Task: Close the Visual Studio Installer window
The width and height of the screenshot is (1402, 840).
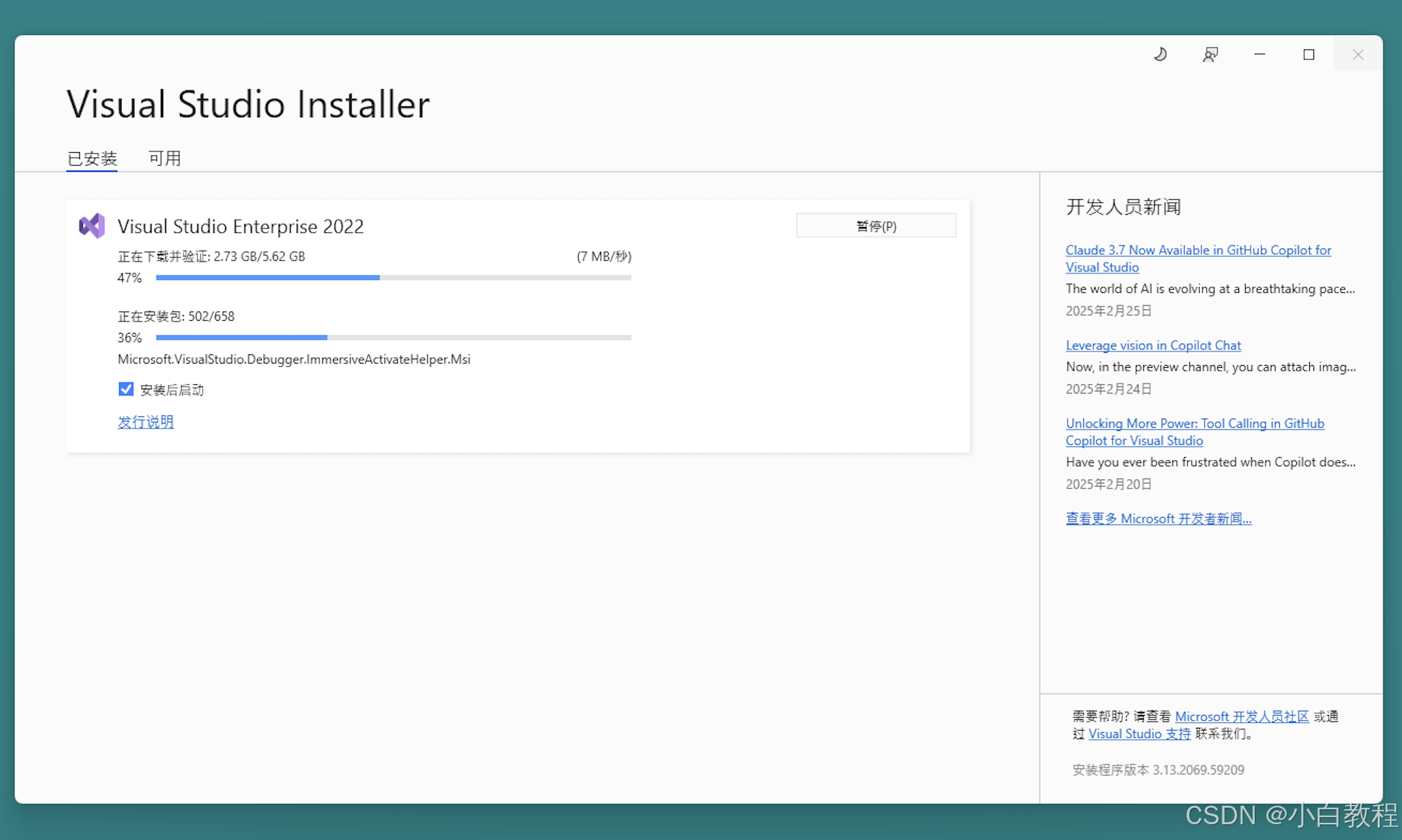Action: coord(1358,54)
